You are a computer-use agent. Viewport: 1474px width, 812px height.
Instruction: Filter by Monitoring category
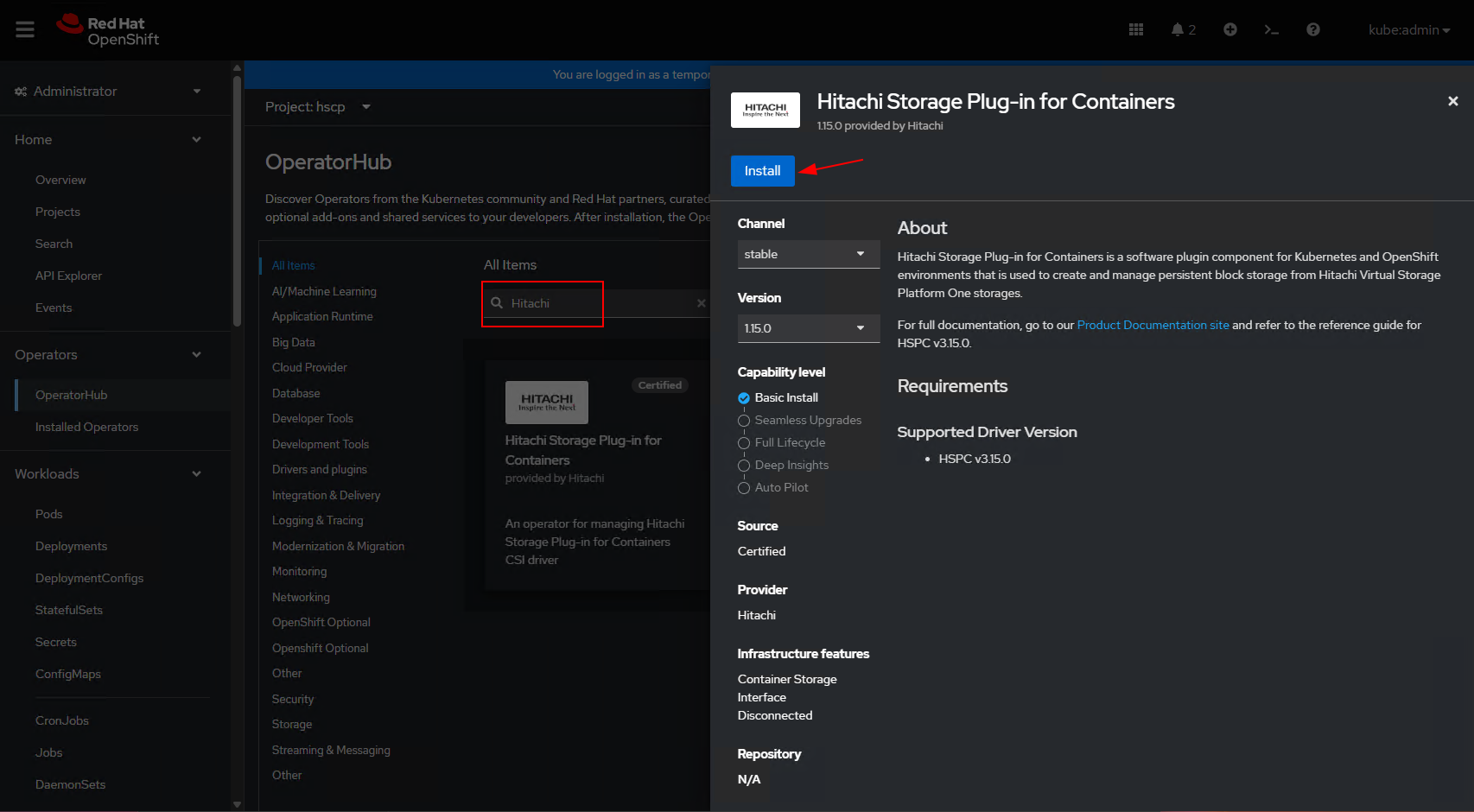point(300,571)
